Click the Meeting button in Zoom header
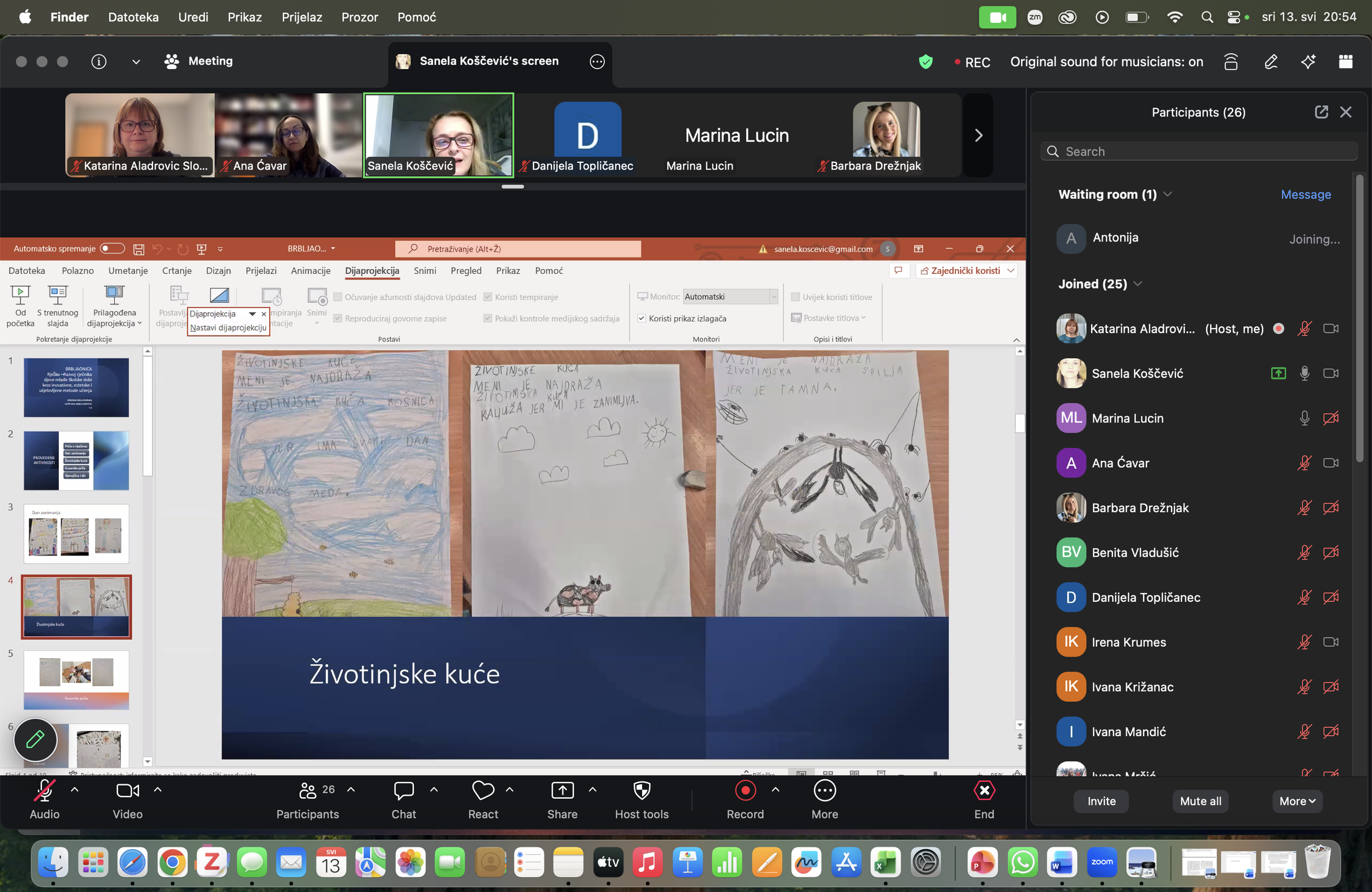This screenshot has width=1372, height=892. point(199,61)
